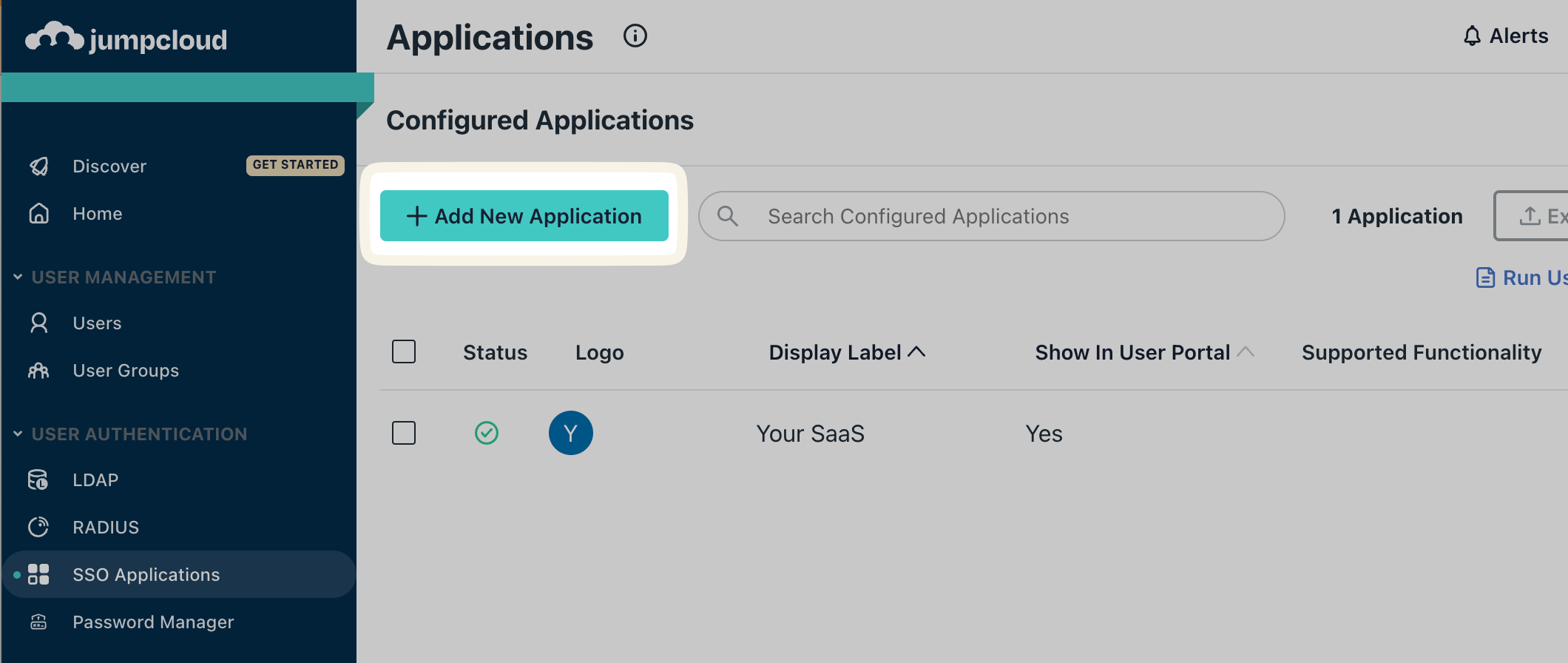The image size is (1568, 663).
Task: Click the JumpCloud logo
Action: coord(126,38)
